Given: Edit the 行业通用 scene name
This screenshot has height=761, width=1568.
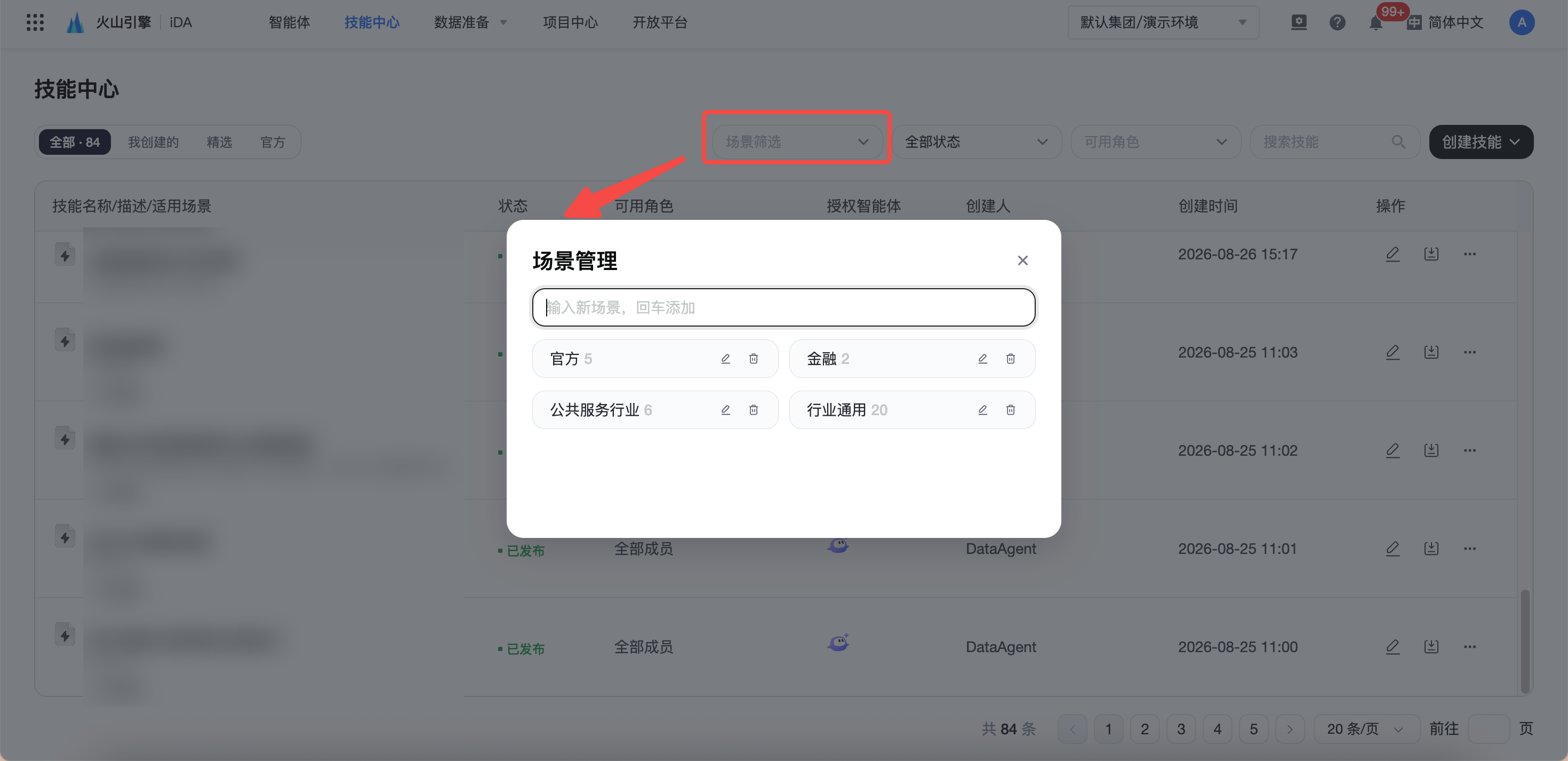Looking at the screenshot, I should pyautogui.click(x=982, y=410).
